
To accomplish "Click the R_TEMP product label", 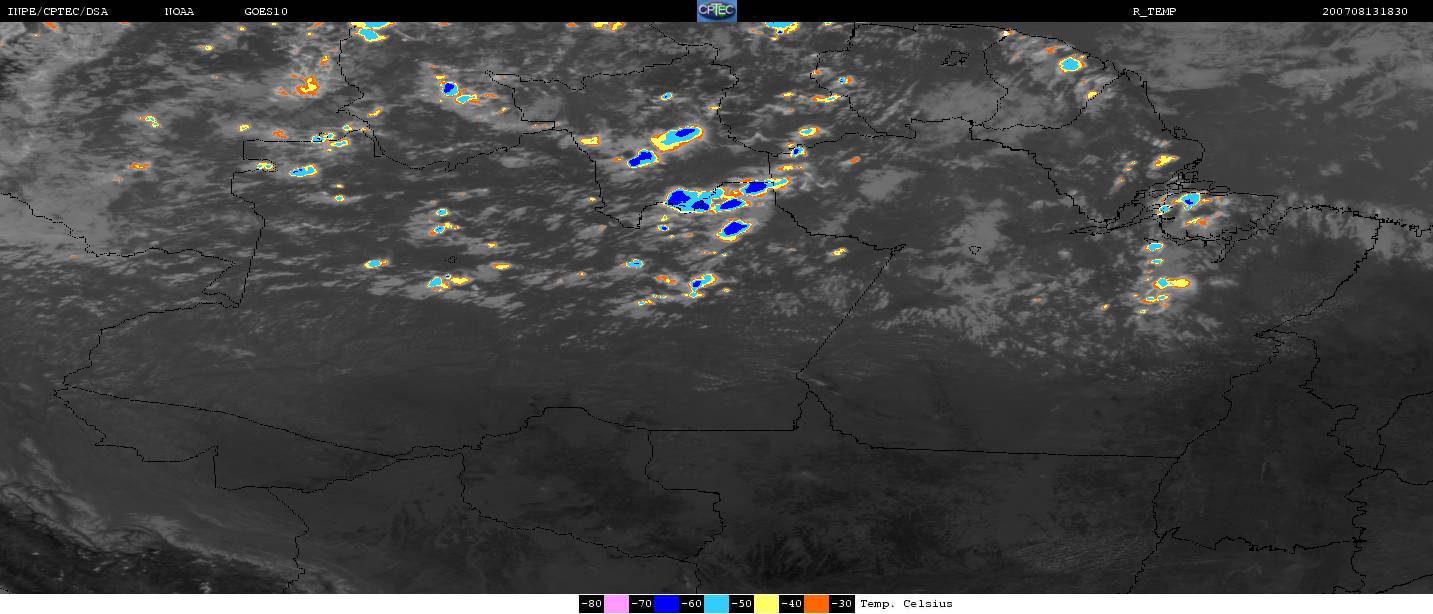I will 1154,12.
